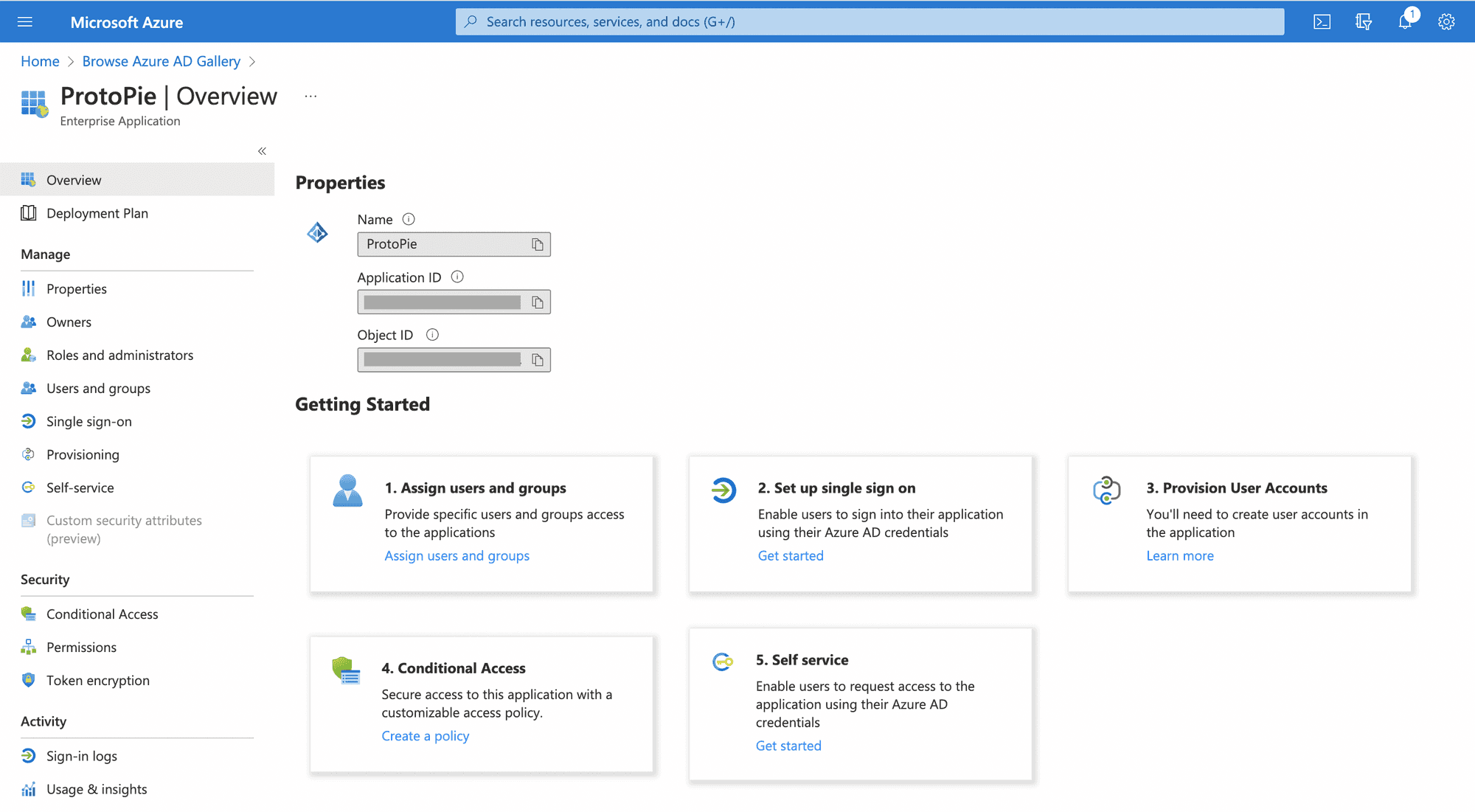1475x812 pixels.
Task: Open Cloud Shell from the top bar
Action: 1322,21
